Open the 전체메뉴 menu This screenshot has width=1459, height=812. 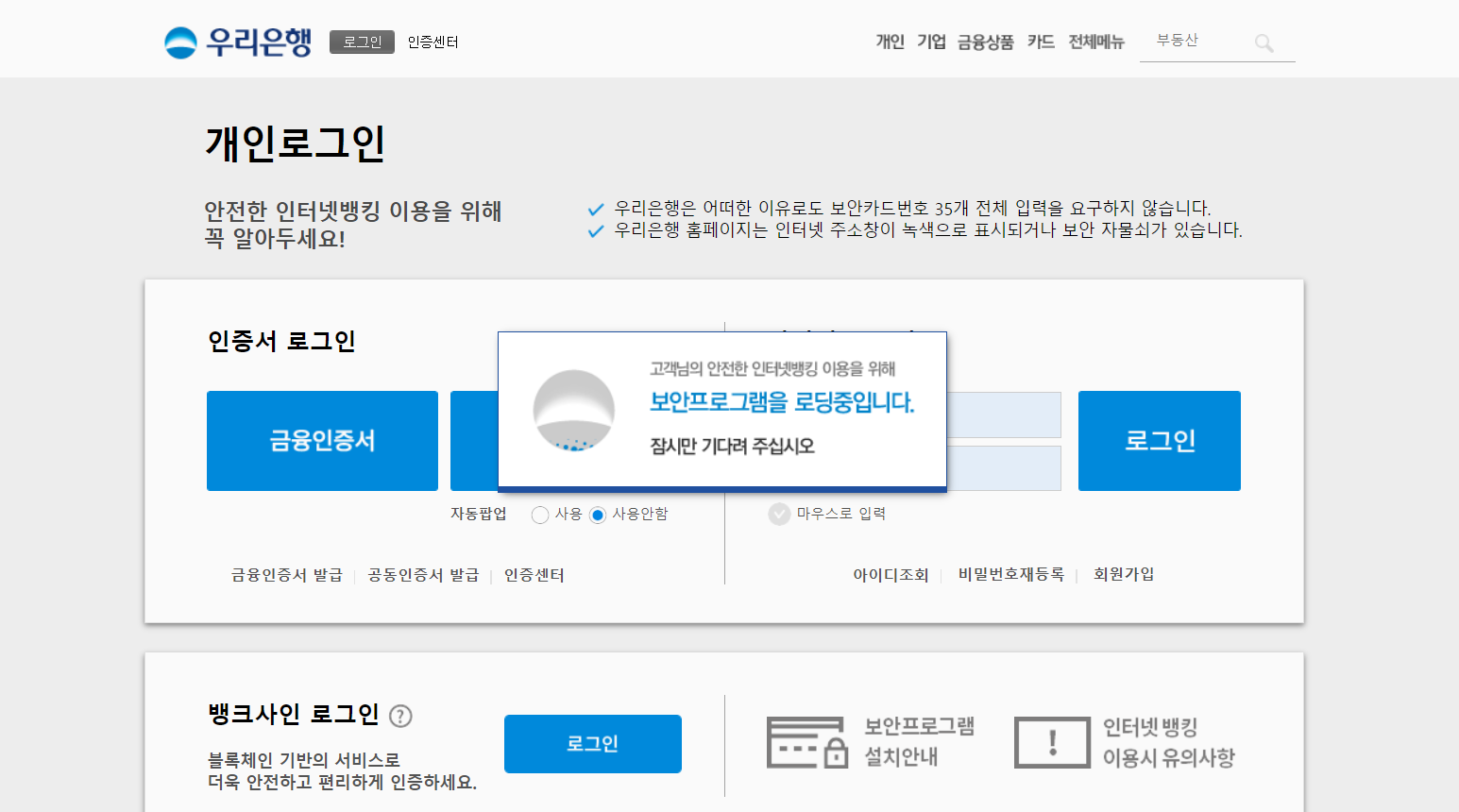click(x=1096, y=42)
